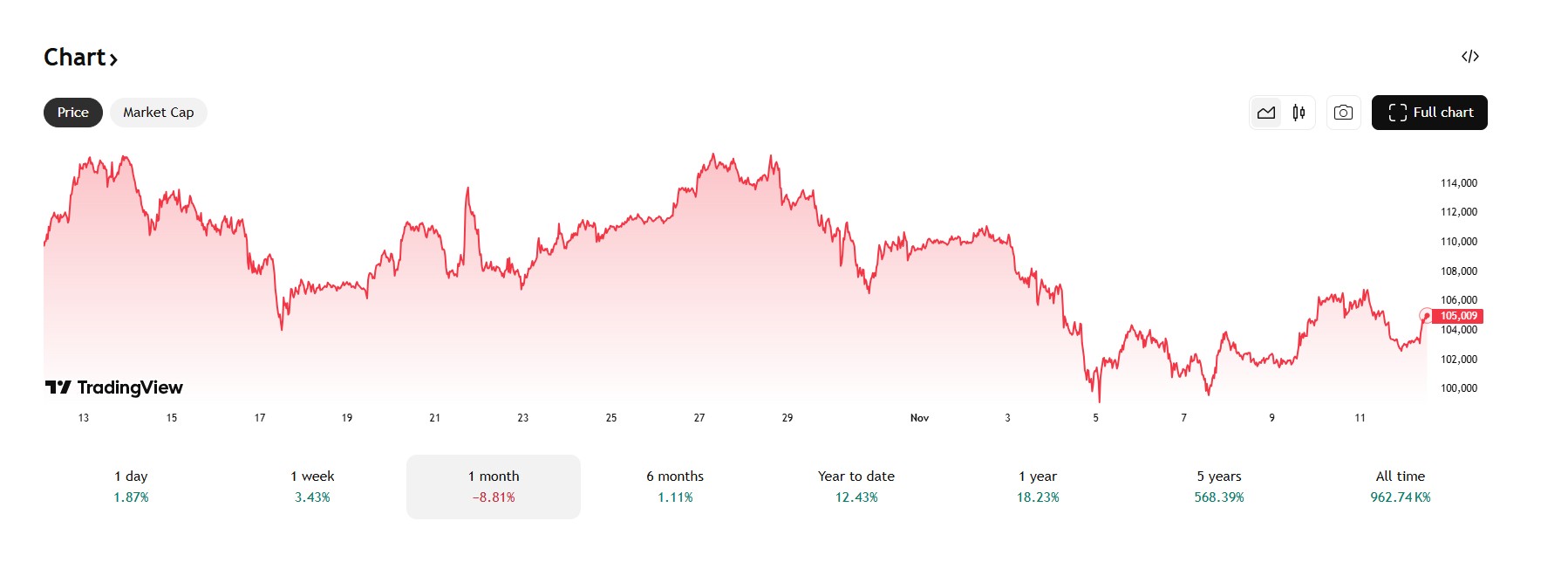Image resolution: width=1568 pixels, height=569 pixels.
Task: Select the 1 day range
Action: [131, 486]
